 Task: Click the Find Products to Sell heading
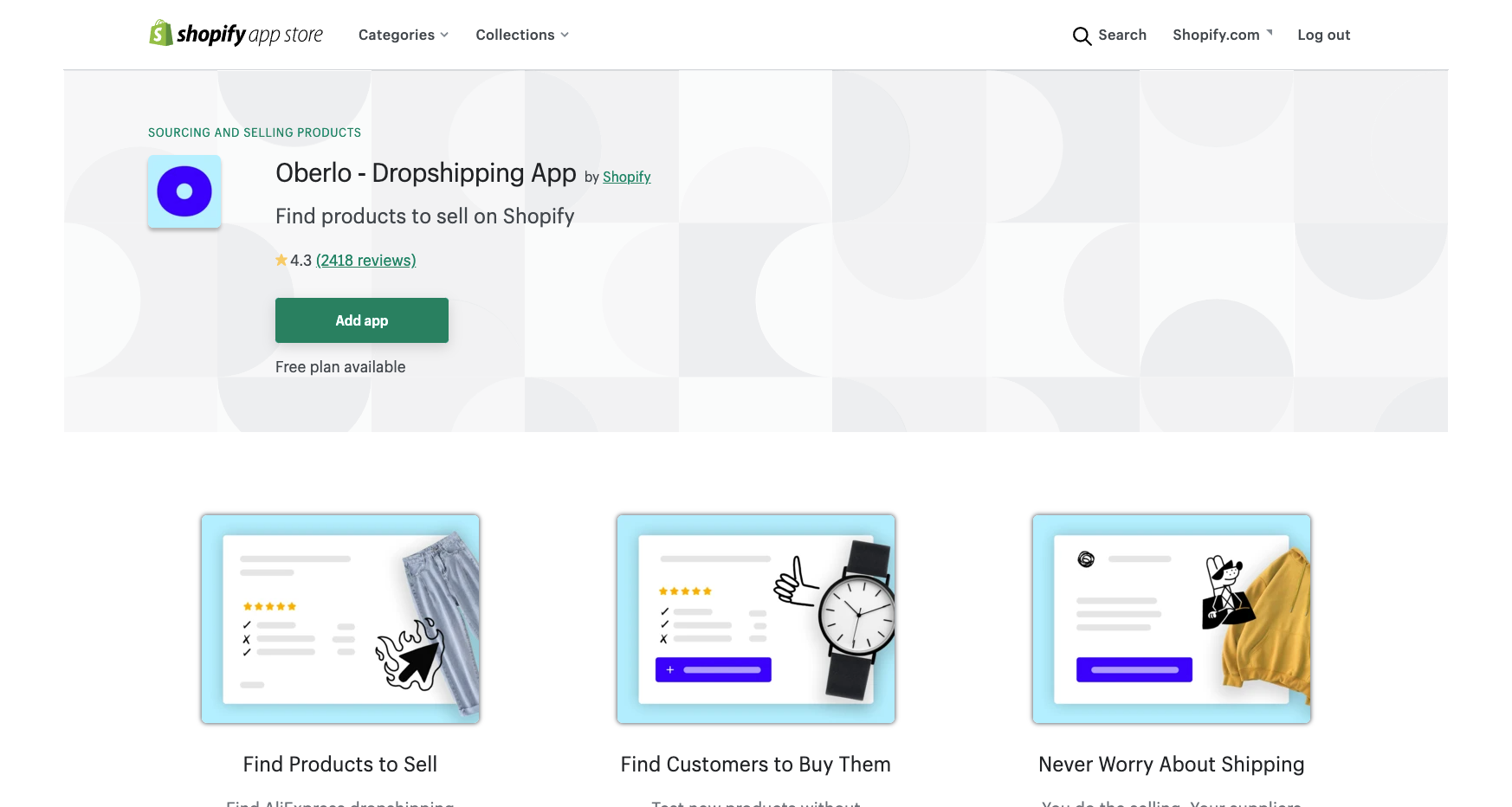pyautogui.click(x=340, y=765)
